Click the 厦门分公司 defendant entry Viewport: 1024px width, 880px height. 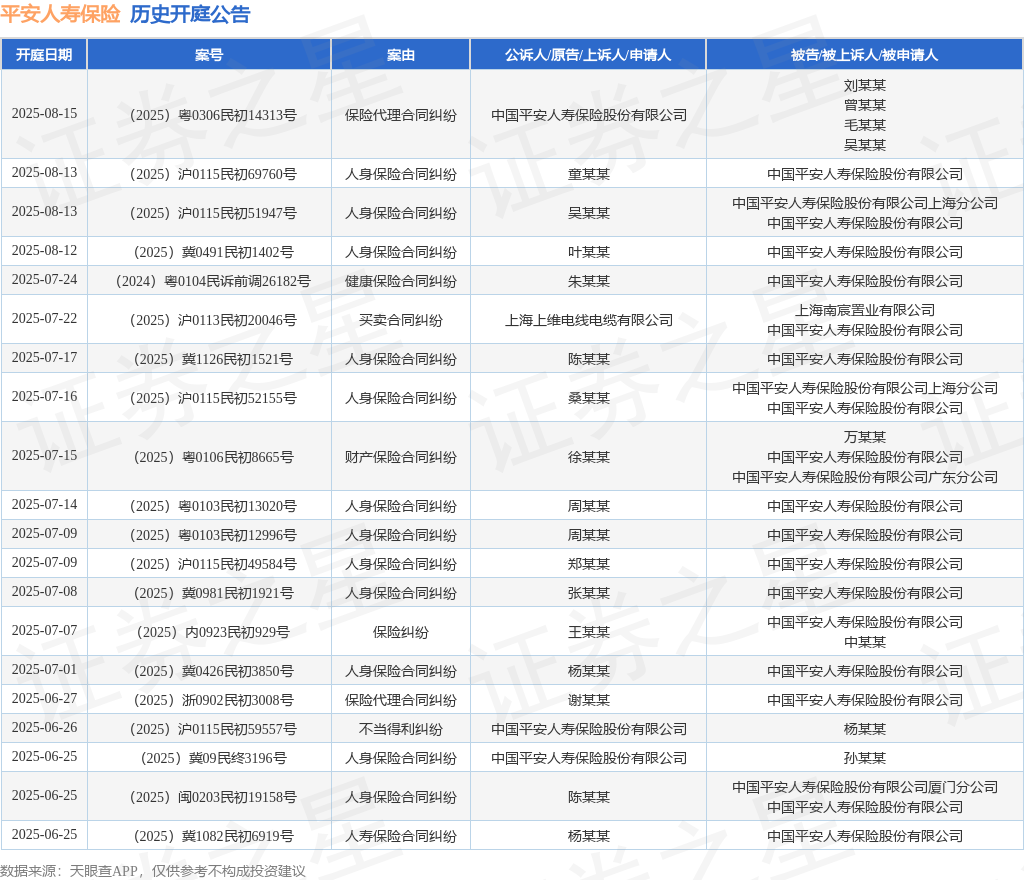tap(865, 787)
